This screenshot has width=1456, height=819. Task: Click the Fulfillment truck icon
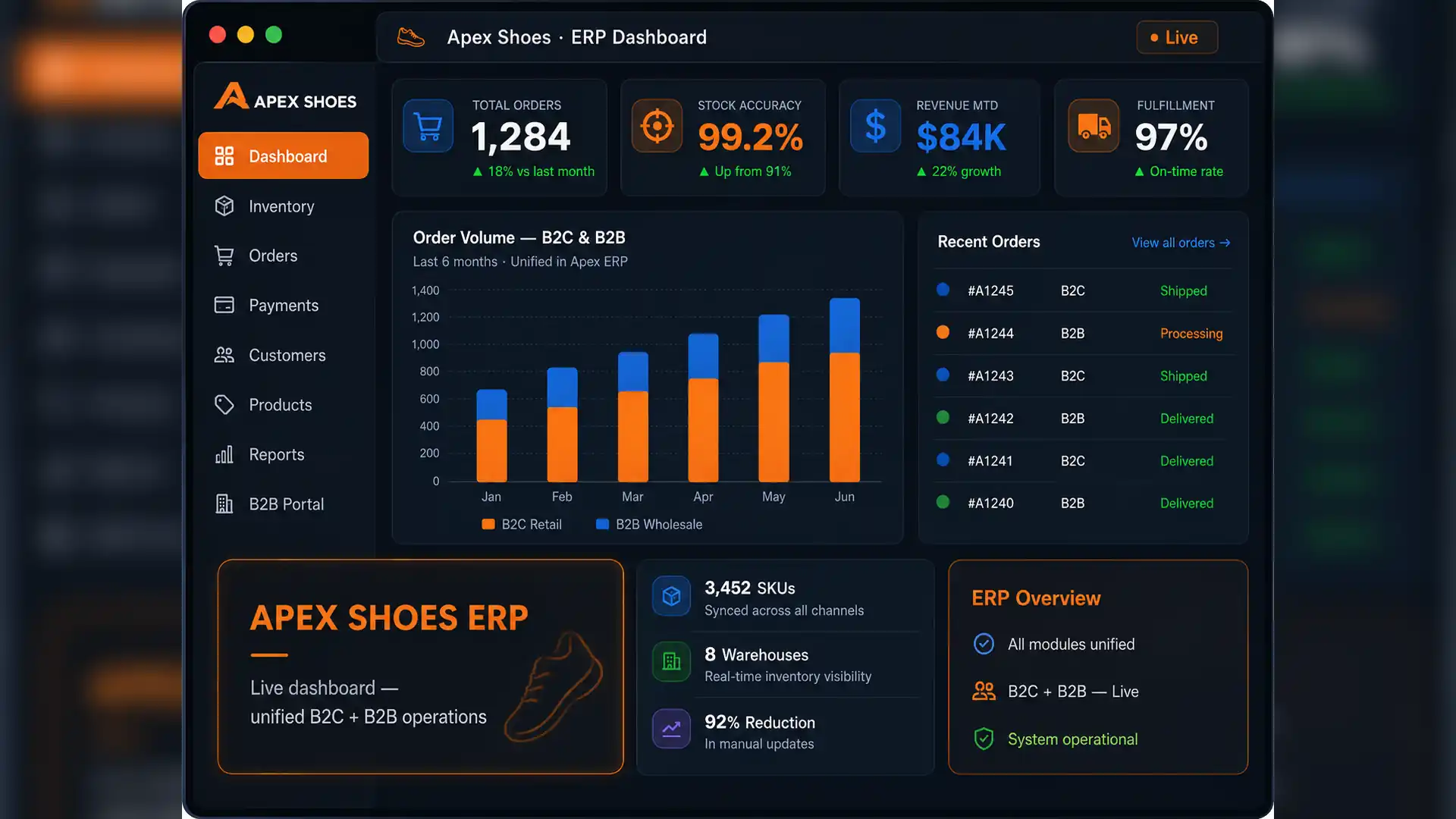pos(1094,126)
